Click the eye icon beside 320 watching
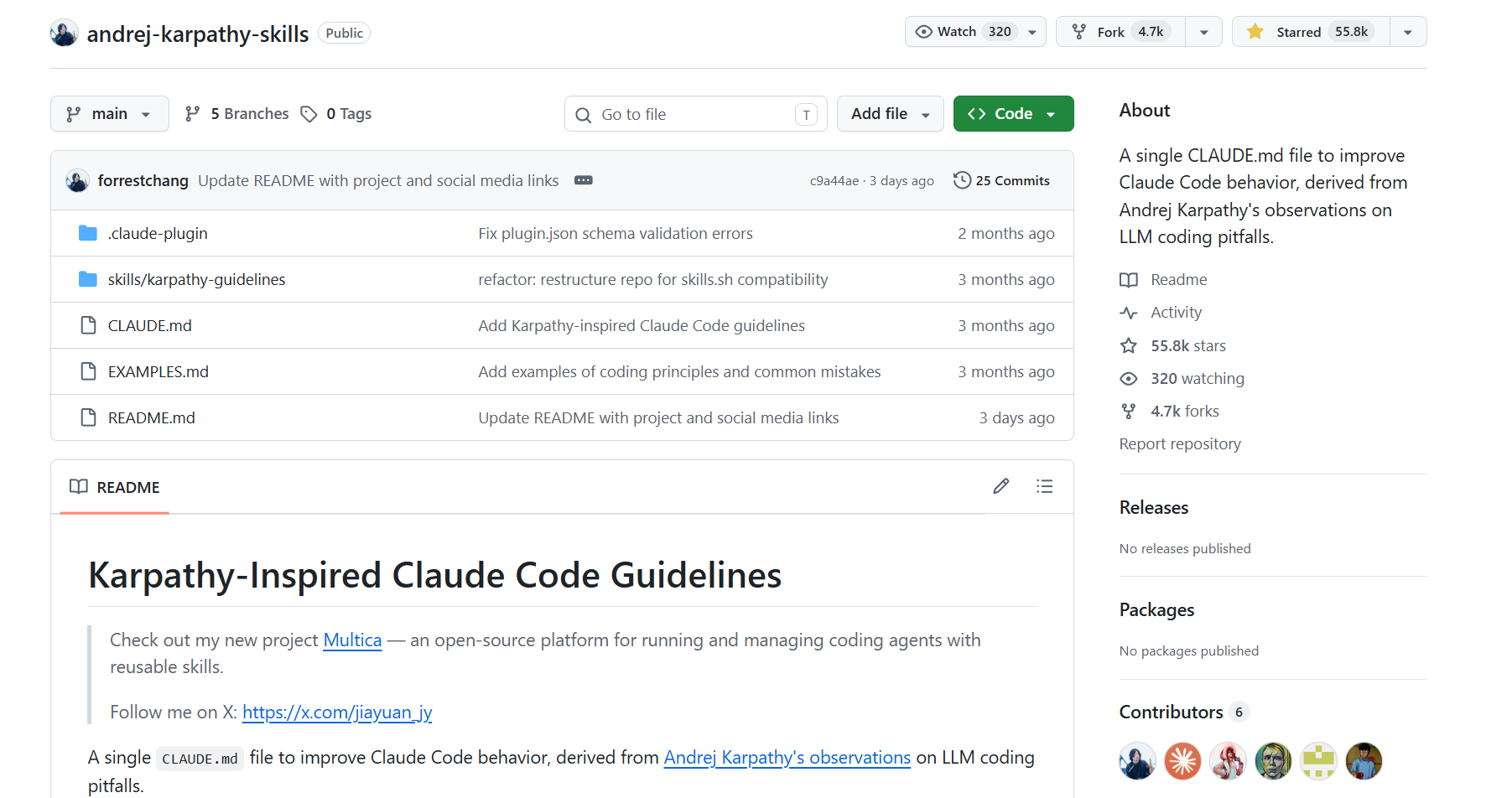The height and width of the screenshot is (798, 1512). click(x=1129, y=378)
